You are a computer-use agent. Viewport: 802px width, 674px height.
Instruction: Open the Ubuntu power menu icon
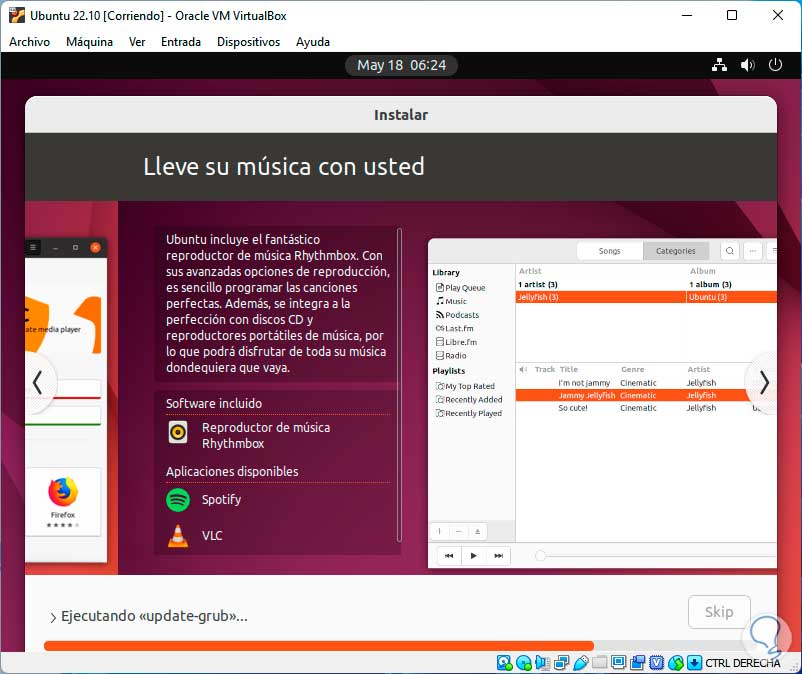tap(775, 65)
